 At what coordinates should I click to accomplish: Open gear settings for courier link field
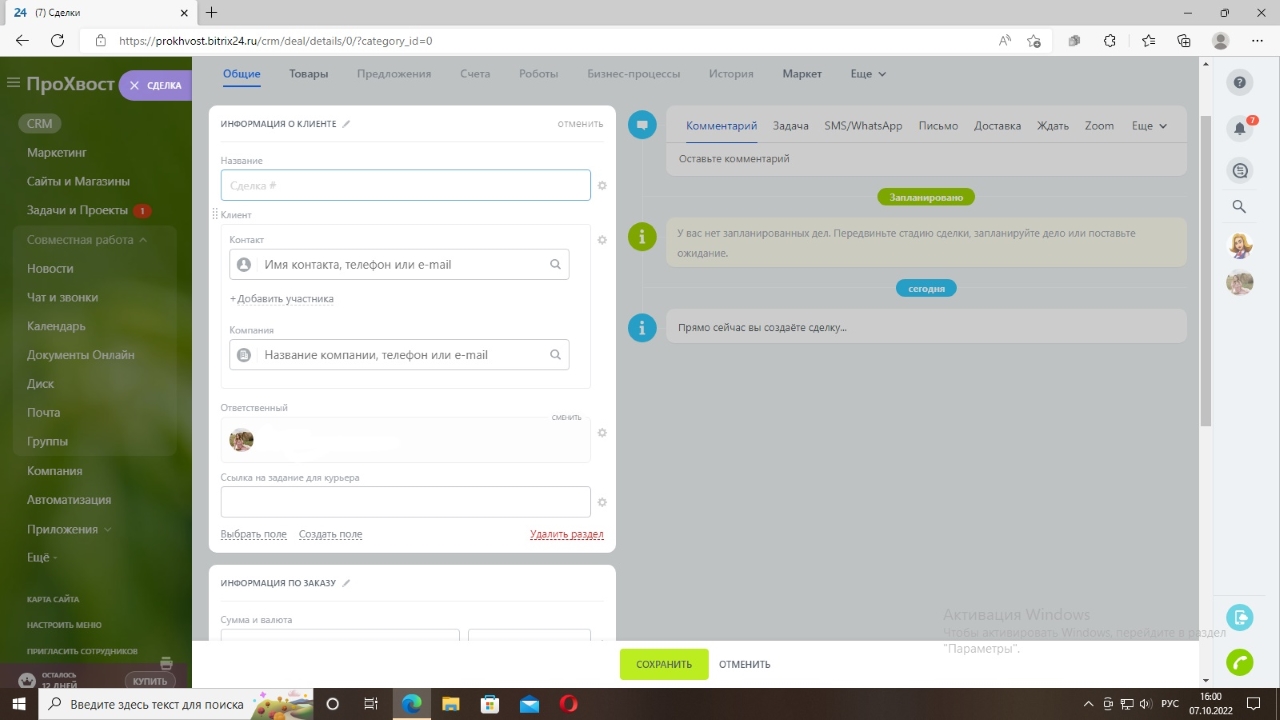(602, 502)
